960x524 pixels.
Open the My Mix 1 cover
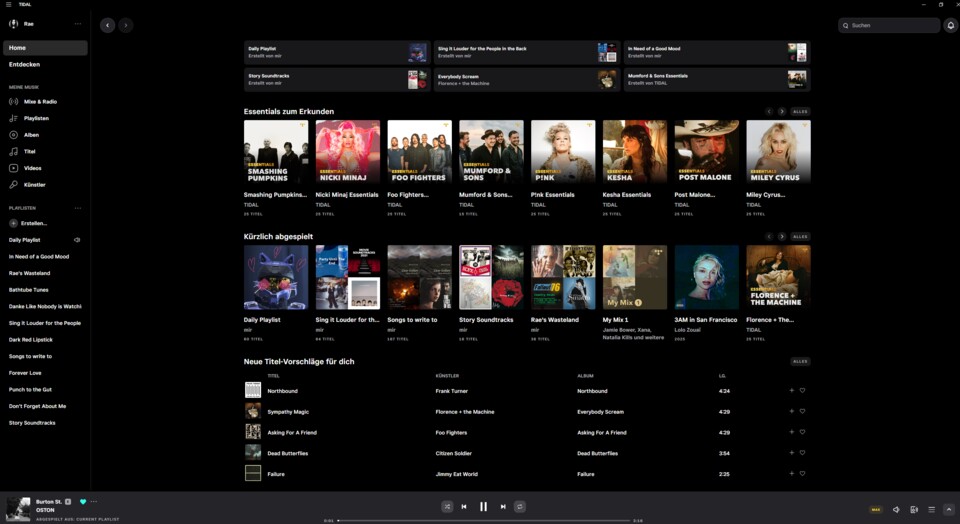coord(635,277)
